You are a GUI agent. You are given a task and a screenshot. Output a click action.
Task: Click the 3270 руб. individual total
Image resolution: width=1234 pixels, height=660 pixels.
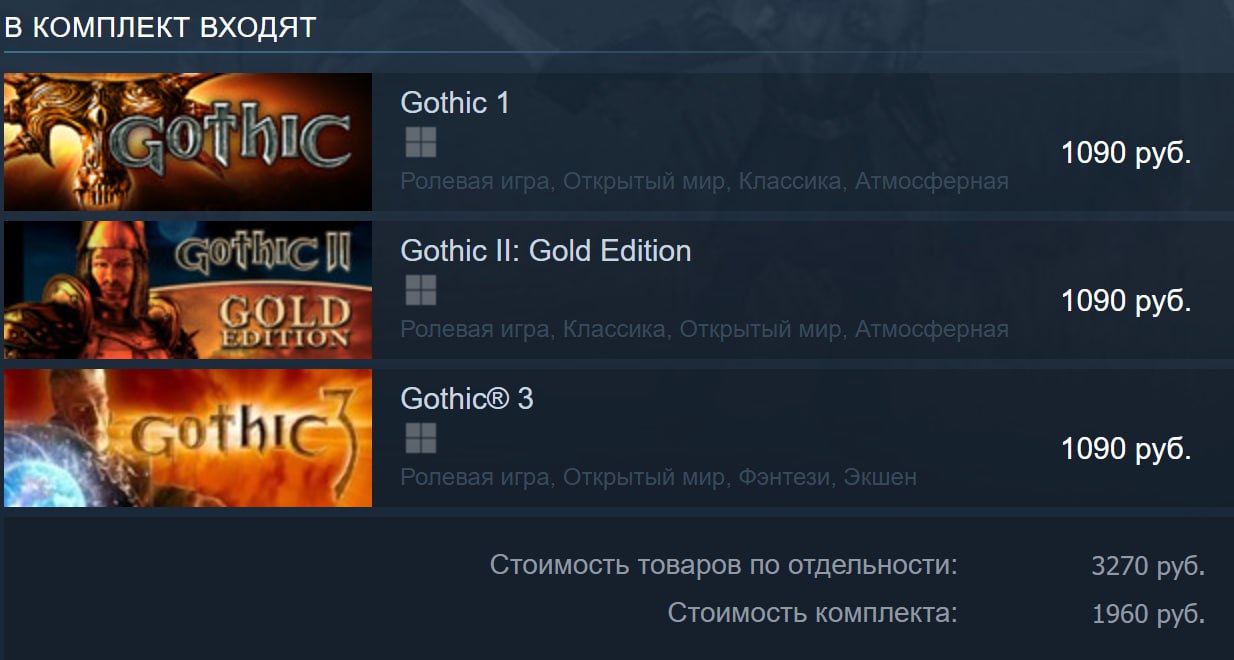(1148, 567)
